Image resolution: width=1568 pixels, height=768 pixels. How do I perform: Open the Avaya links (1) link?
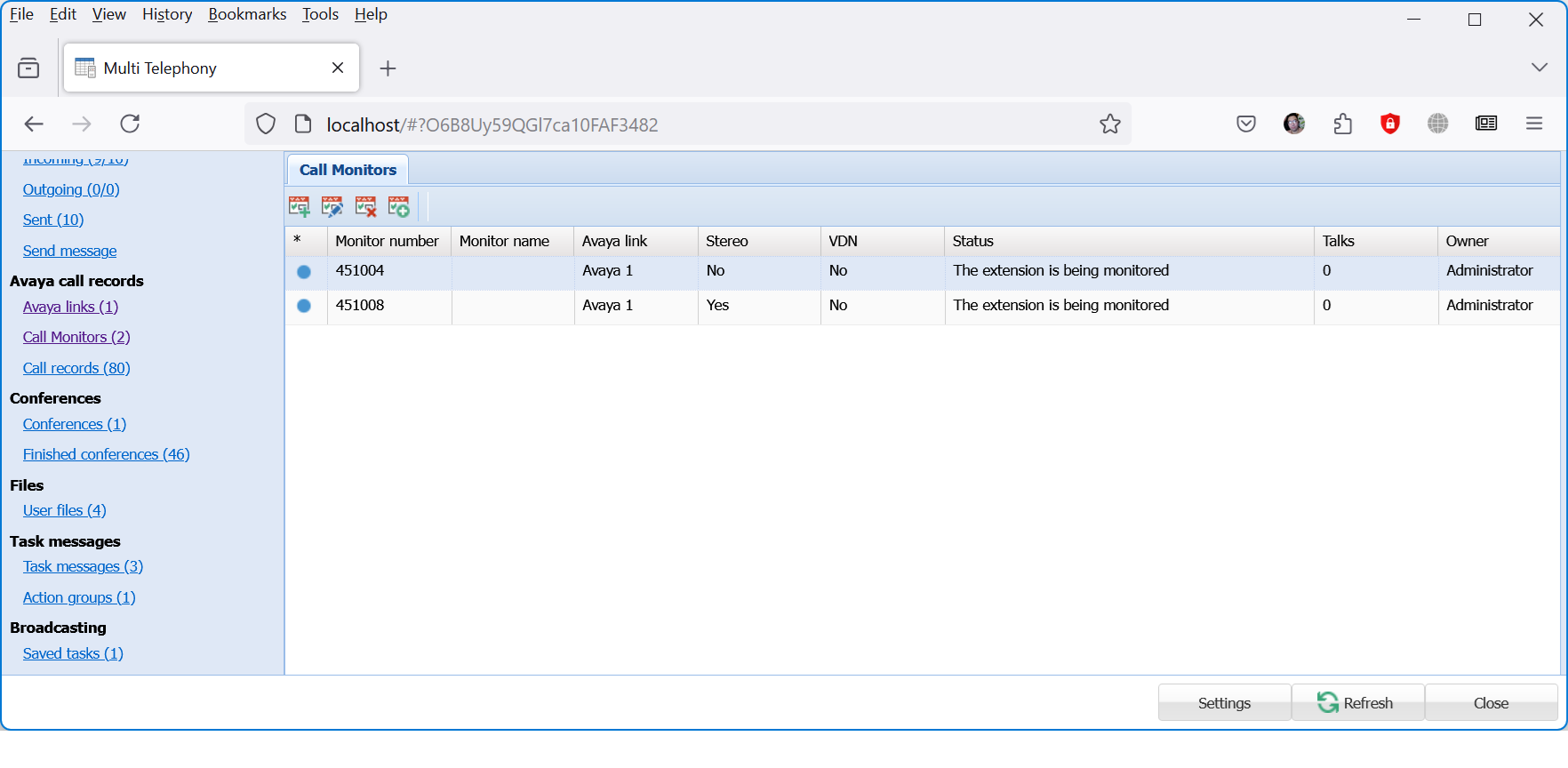click(70, 307)
